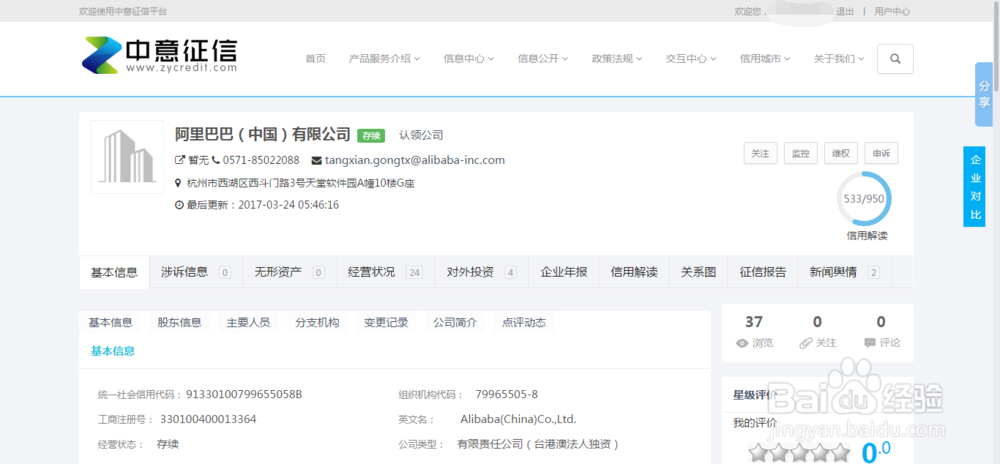Viewport: 1000px width, 464px height.
Task: Click credit code 91330100799655058B
Action: tap(244, 395)
